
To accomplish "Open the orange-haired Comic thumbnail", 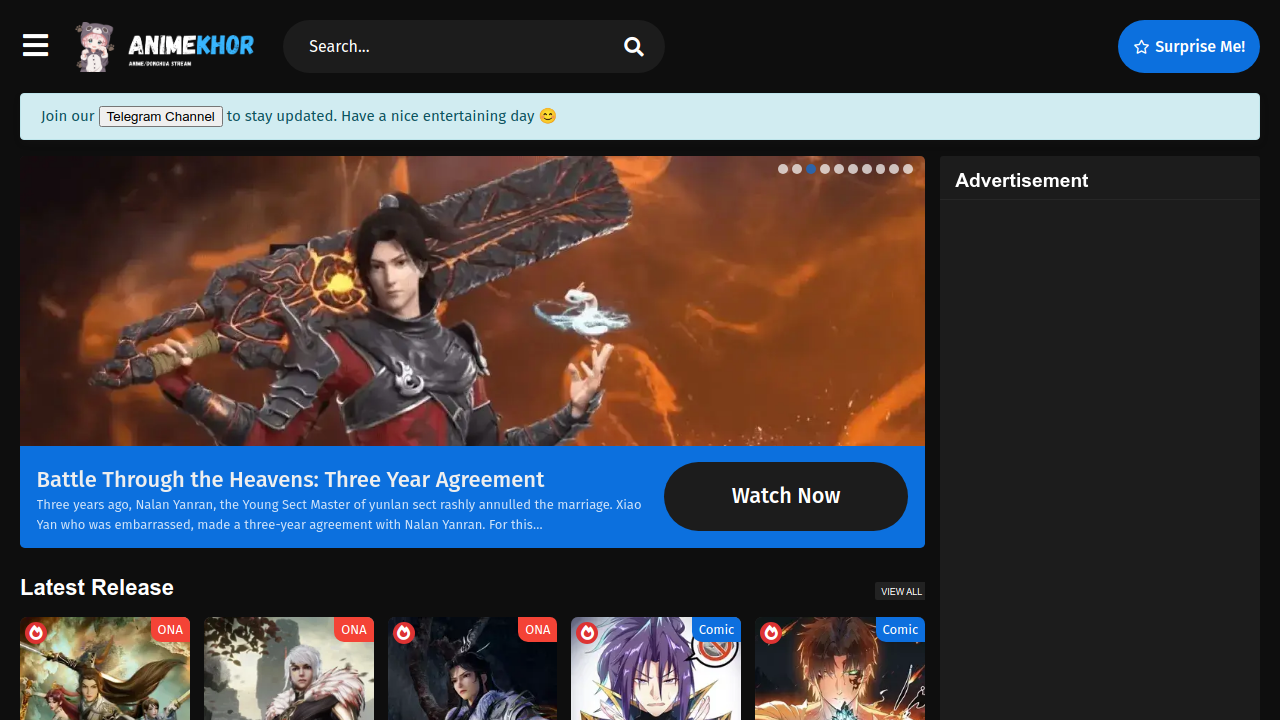I will click(840, 669).
